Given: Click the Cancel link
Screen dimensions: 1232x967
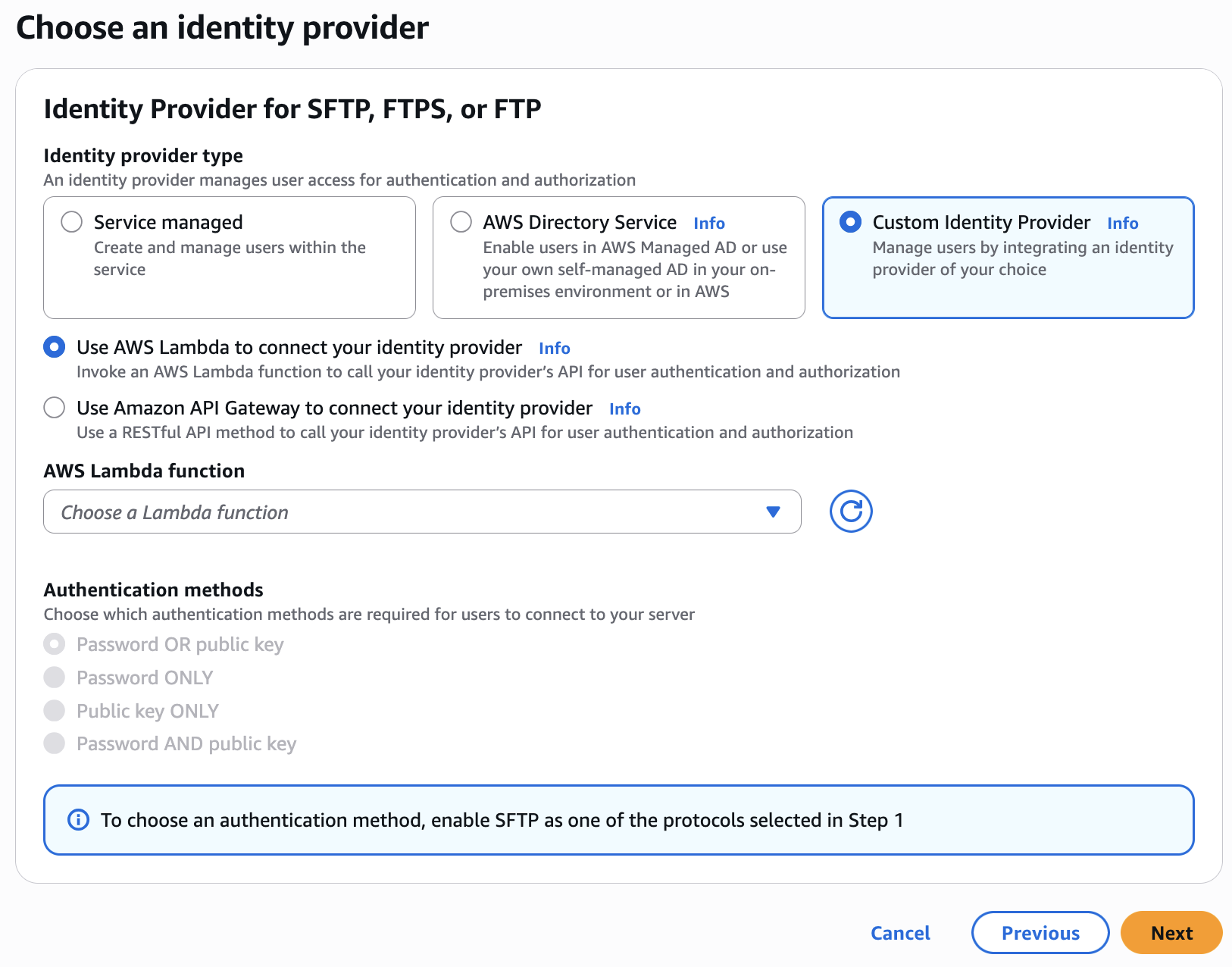Looking at the screenshot, I should coord(900,933).
